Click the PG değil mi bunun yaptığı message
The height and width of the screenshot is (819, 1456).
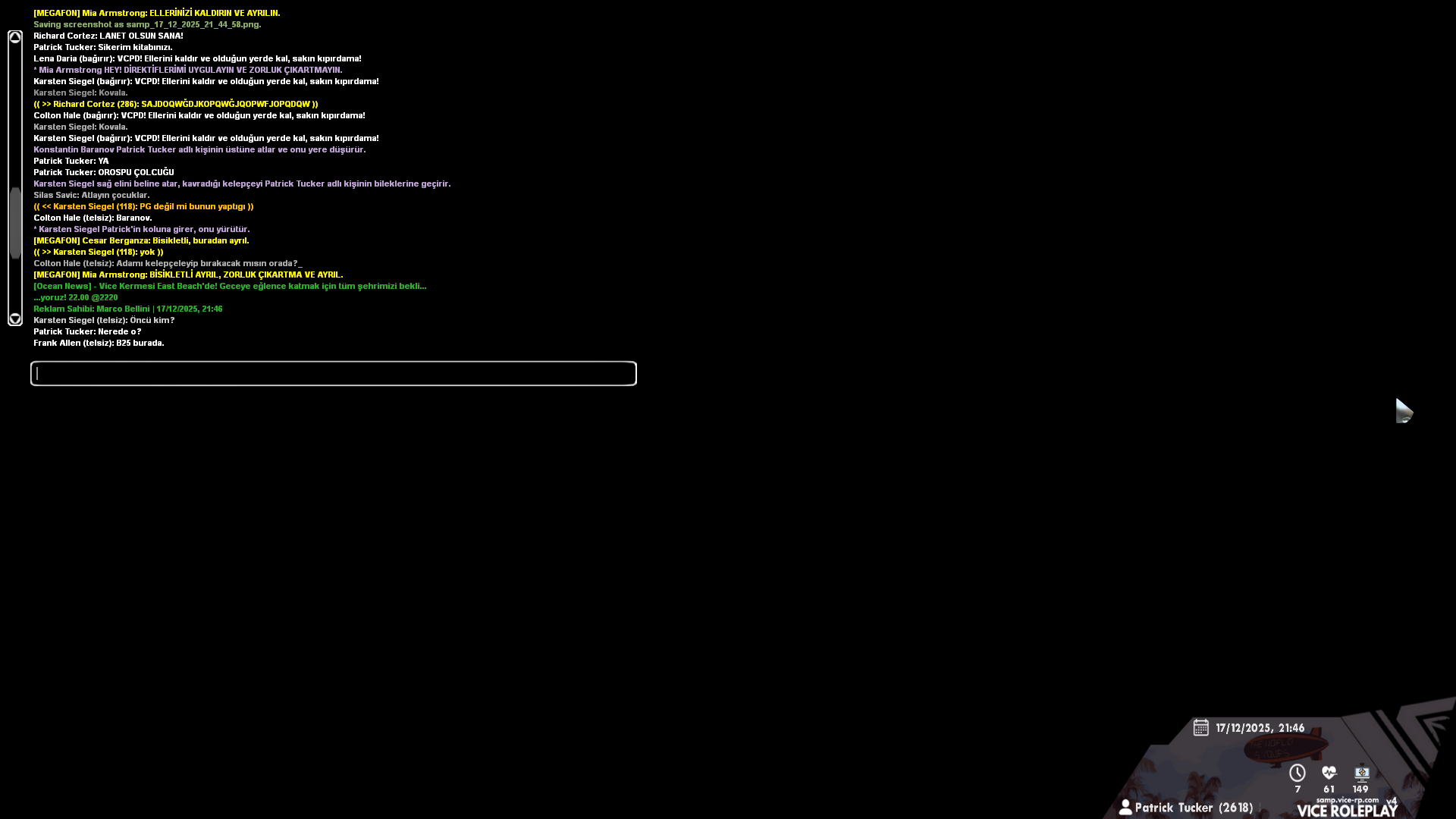click(x=143, y=207)
